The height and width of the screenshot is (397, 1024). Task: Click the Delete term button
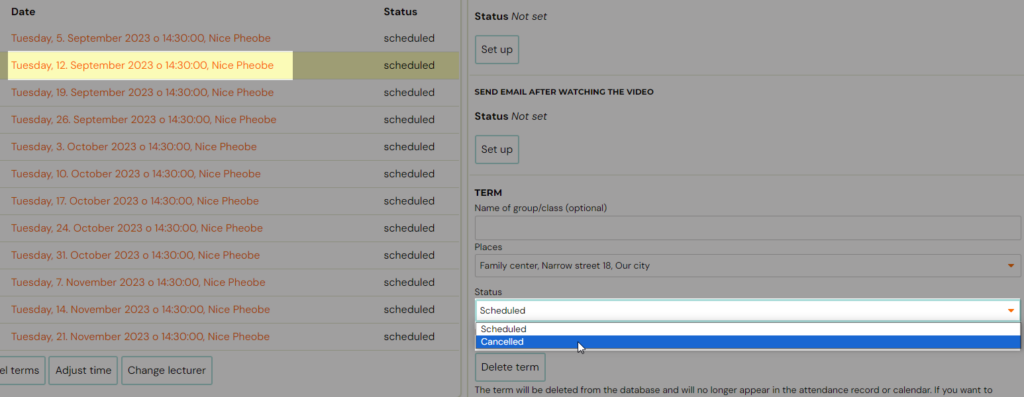[x=510, y=367]
